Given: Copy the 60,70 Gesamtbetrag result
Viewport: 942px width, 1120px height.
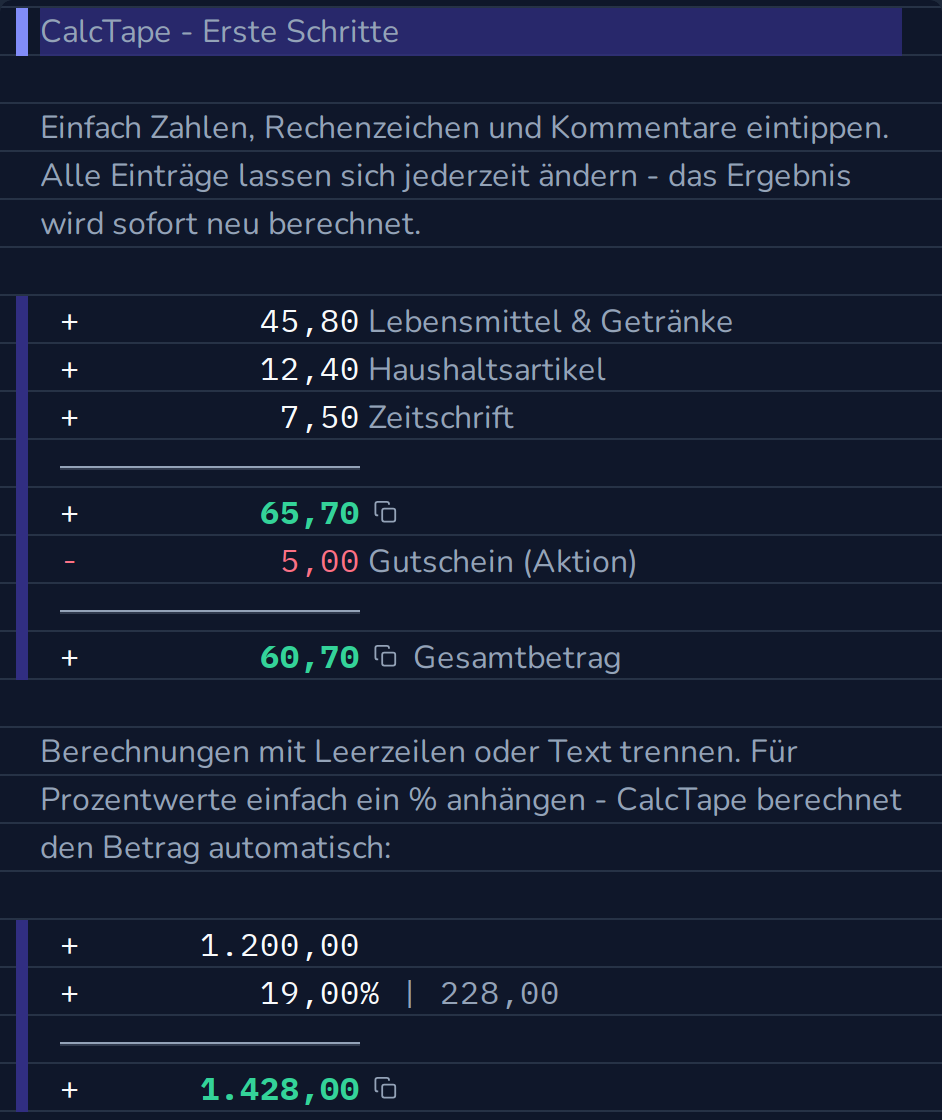Looking at the screenshot, I should click(386, 656).
